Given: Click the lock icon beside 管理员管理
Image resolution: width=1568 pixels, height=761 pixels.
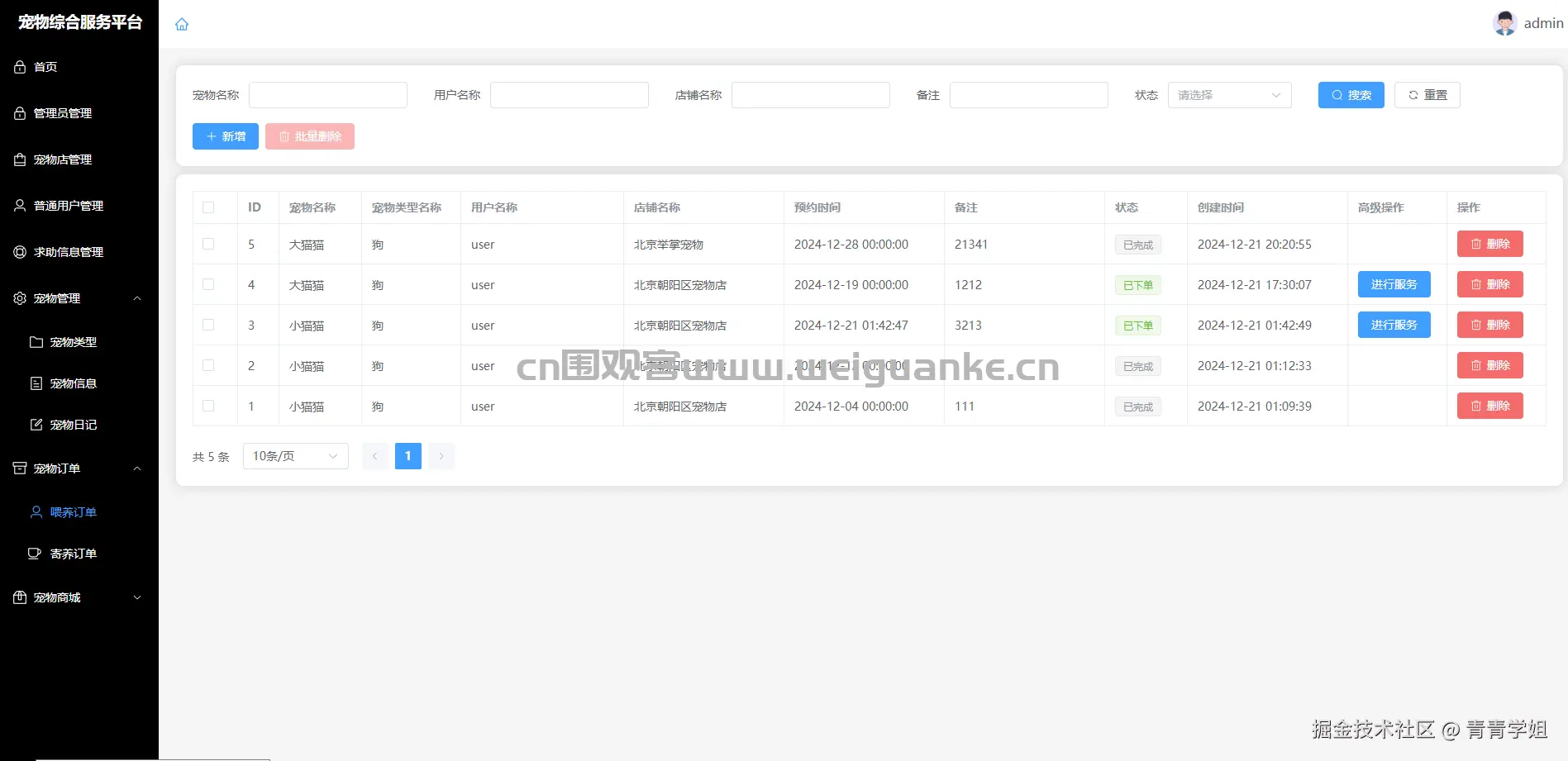Looking at the screenshot, I should (x=20, y=113).
